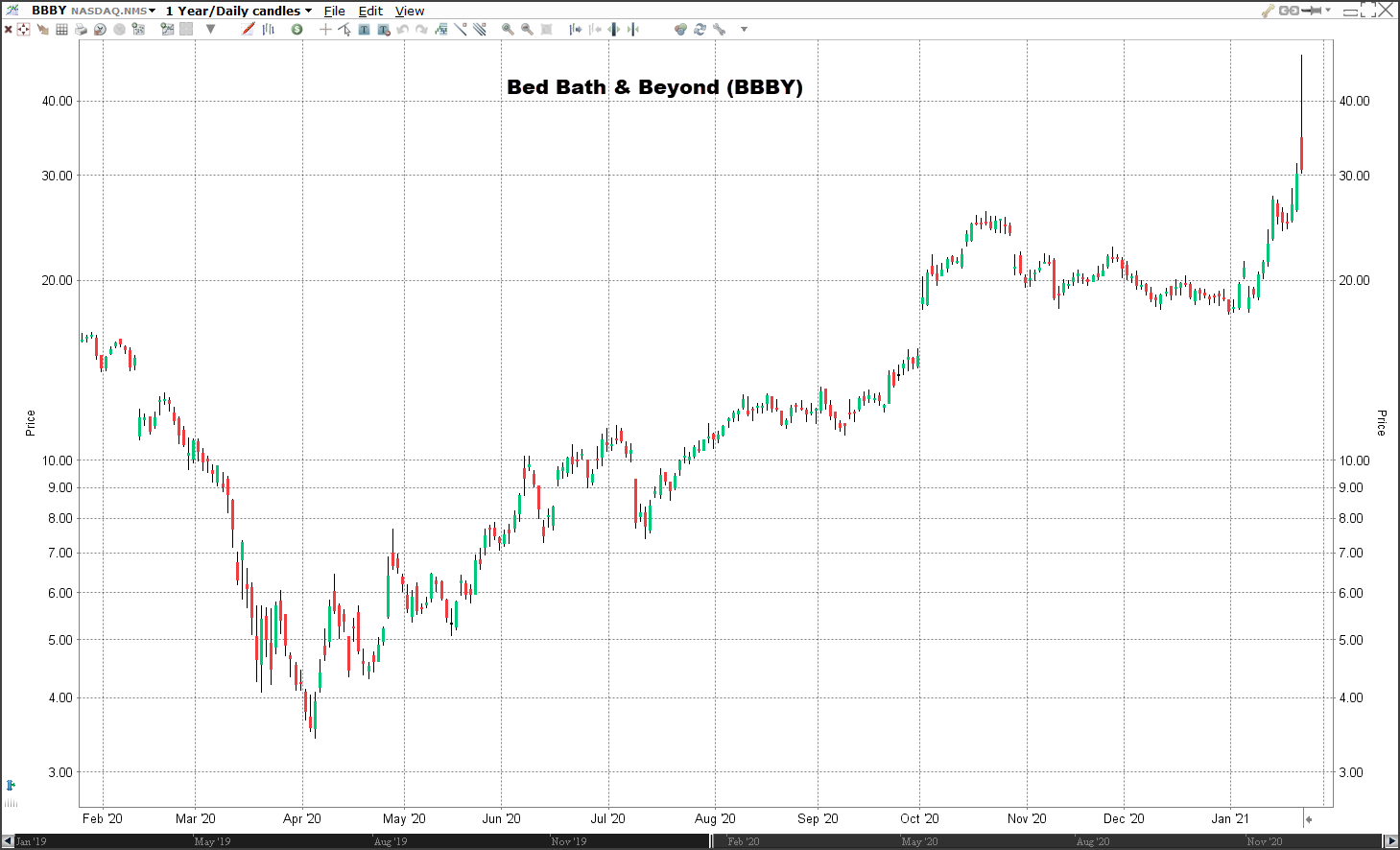Open the 1 Year/Daily candles period dropdown
Image resolution: width=1400 pixels, height=850 pixels.
238,11
